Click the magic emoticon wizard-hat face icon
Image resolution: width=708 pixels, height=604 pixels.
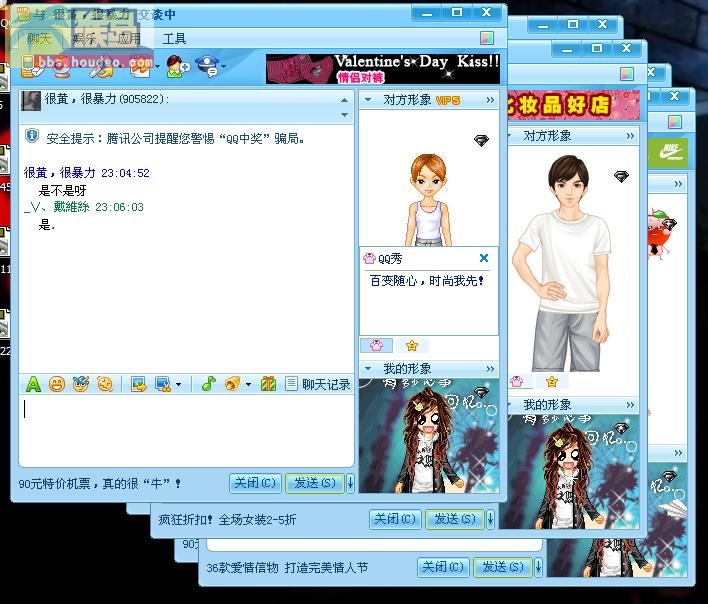point(81,384)
